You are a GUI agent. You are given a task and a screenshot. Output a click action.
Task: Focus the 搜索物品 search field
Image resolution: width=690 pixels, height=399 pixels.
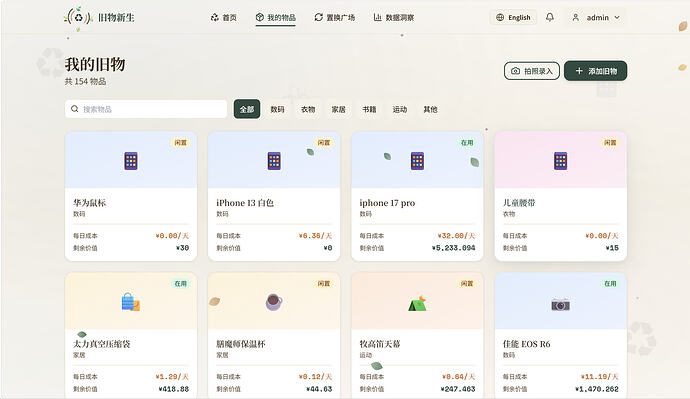(x=146, y=109)
